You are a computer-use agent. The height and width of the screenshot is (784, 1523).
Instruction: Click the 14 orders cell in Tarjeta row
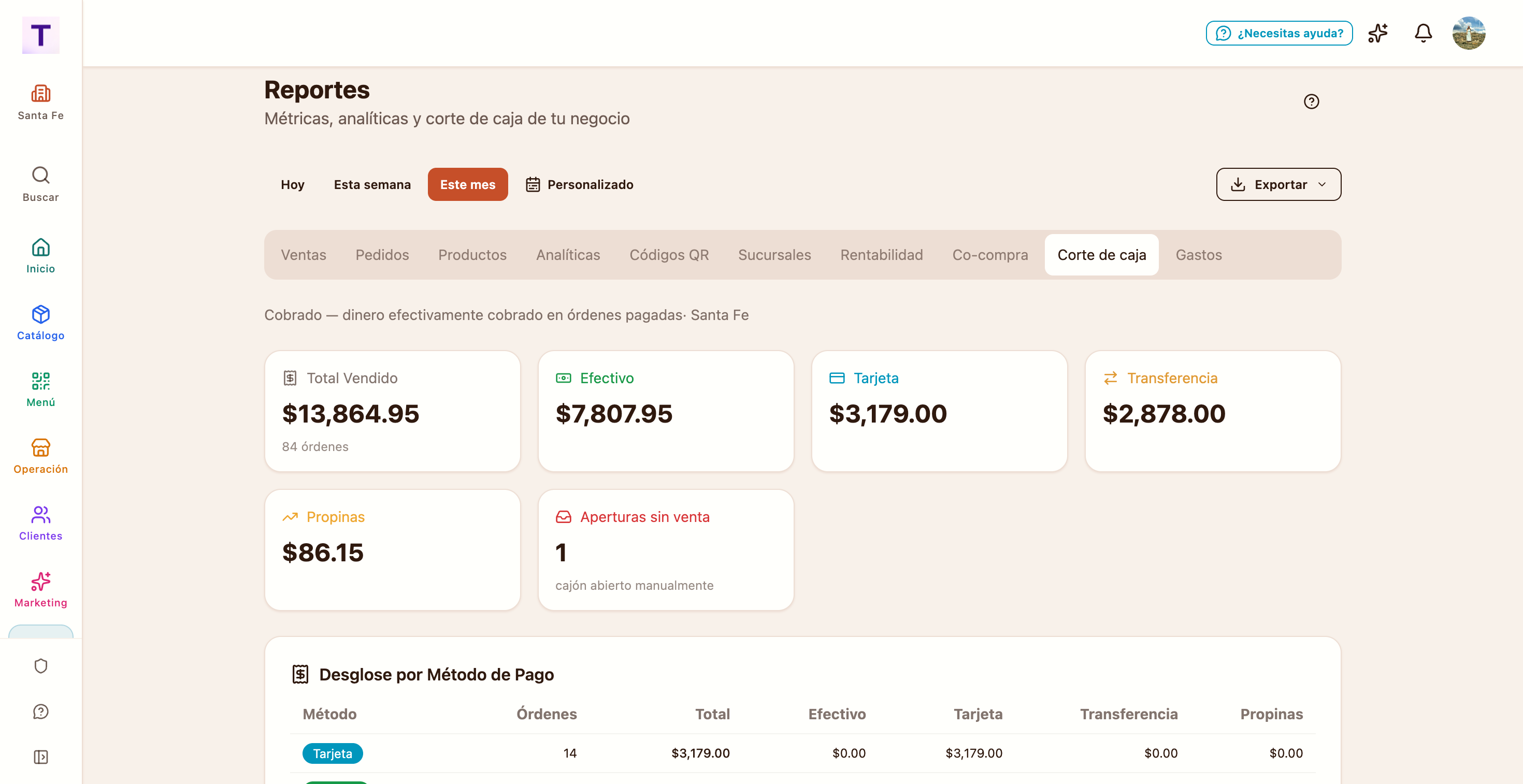[x=570, y=753]
